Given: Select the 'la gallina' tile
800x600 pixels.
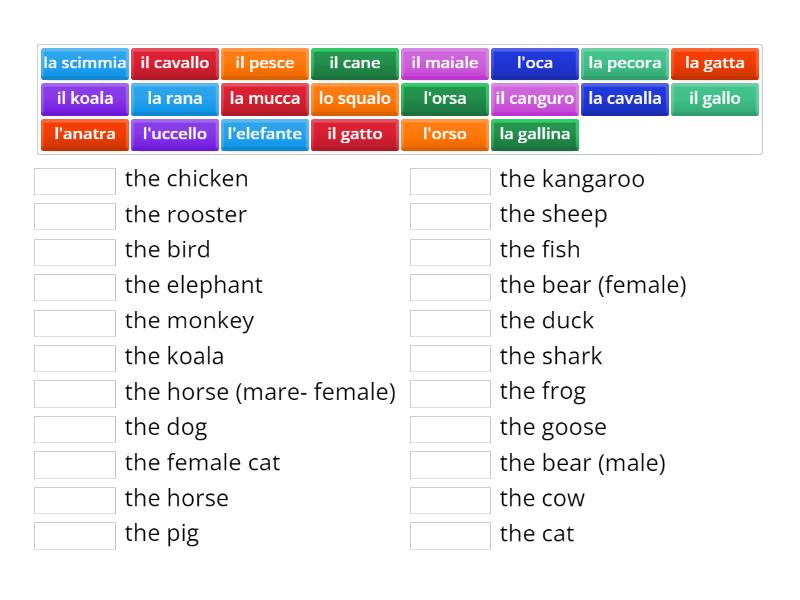Looking at the screenshot, I should pyautogui.click(x=535, y=134).
